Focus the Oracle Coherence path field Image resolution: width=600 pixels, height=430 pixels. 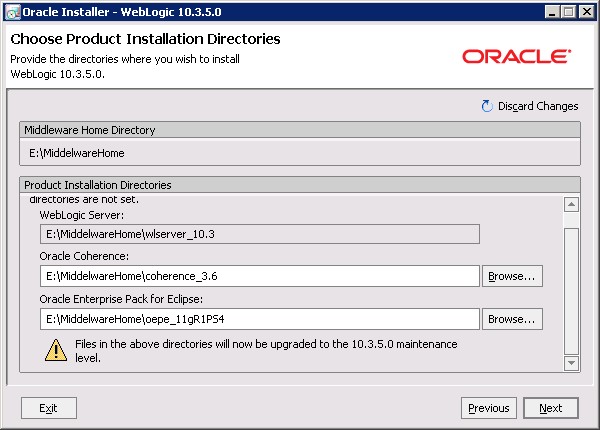tap(260, 275)
